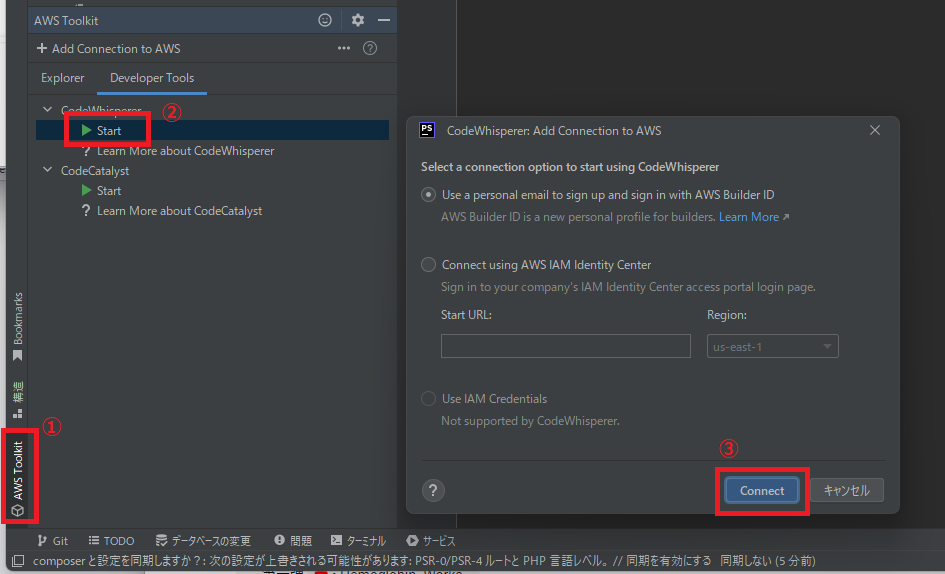The image size is (945, 574).
Task: Start CodeWhisperer from the tree
Action: 108,130
